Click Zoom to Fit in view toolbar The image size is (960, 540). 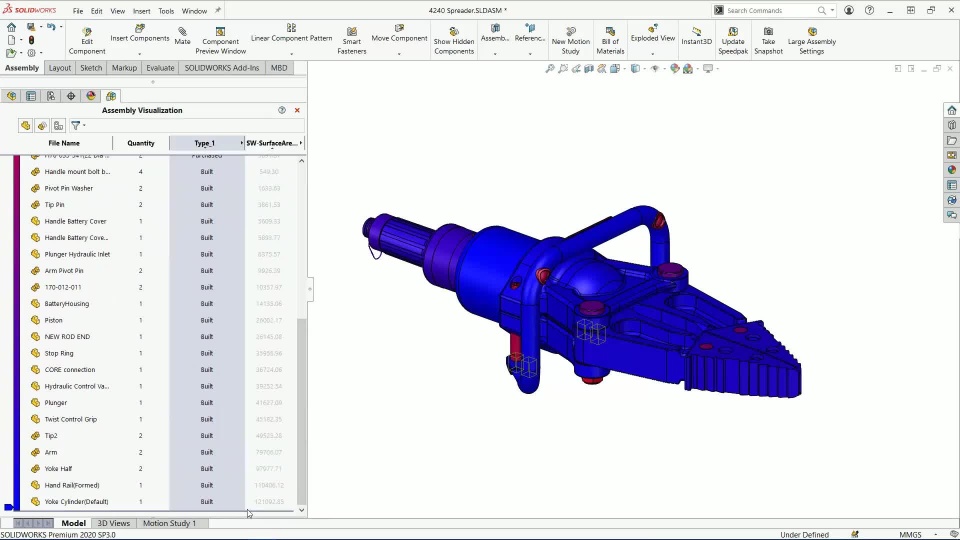(550, 69)
